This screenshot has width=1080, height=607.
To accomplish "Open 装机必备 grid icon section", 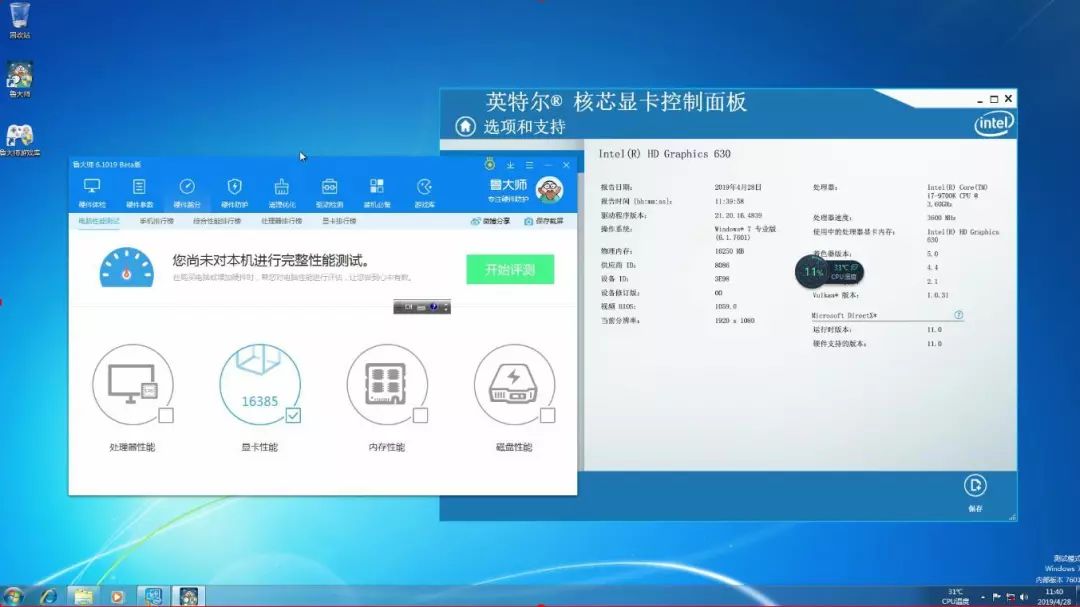I will click(377, 192).
